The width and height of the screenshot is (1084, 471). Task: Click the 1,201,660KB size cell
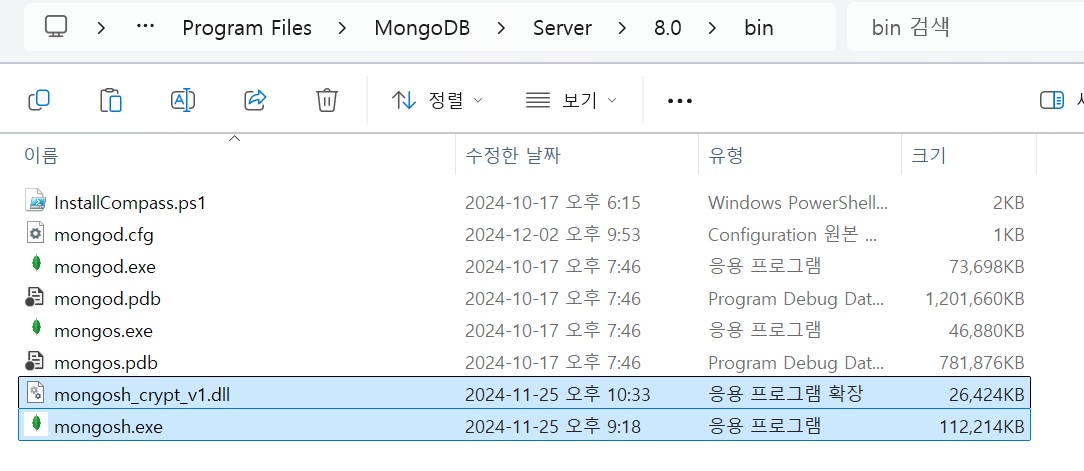click(975, 299)
